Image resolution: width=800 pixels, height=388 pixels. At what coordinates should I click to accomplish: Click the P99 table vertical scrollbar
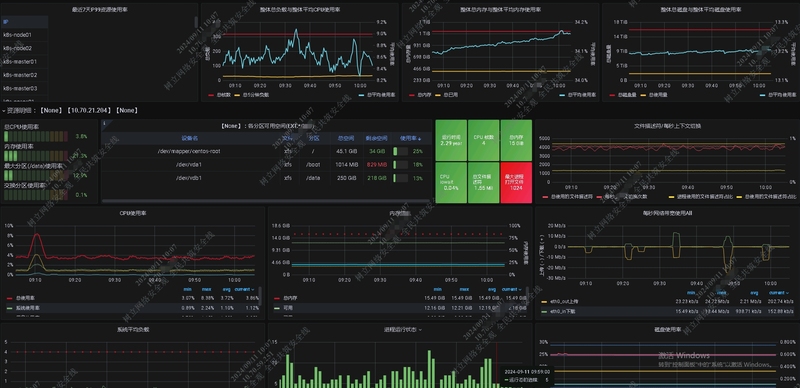(x=196, y=22)
